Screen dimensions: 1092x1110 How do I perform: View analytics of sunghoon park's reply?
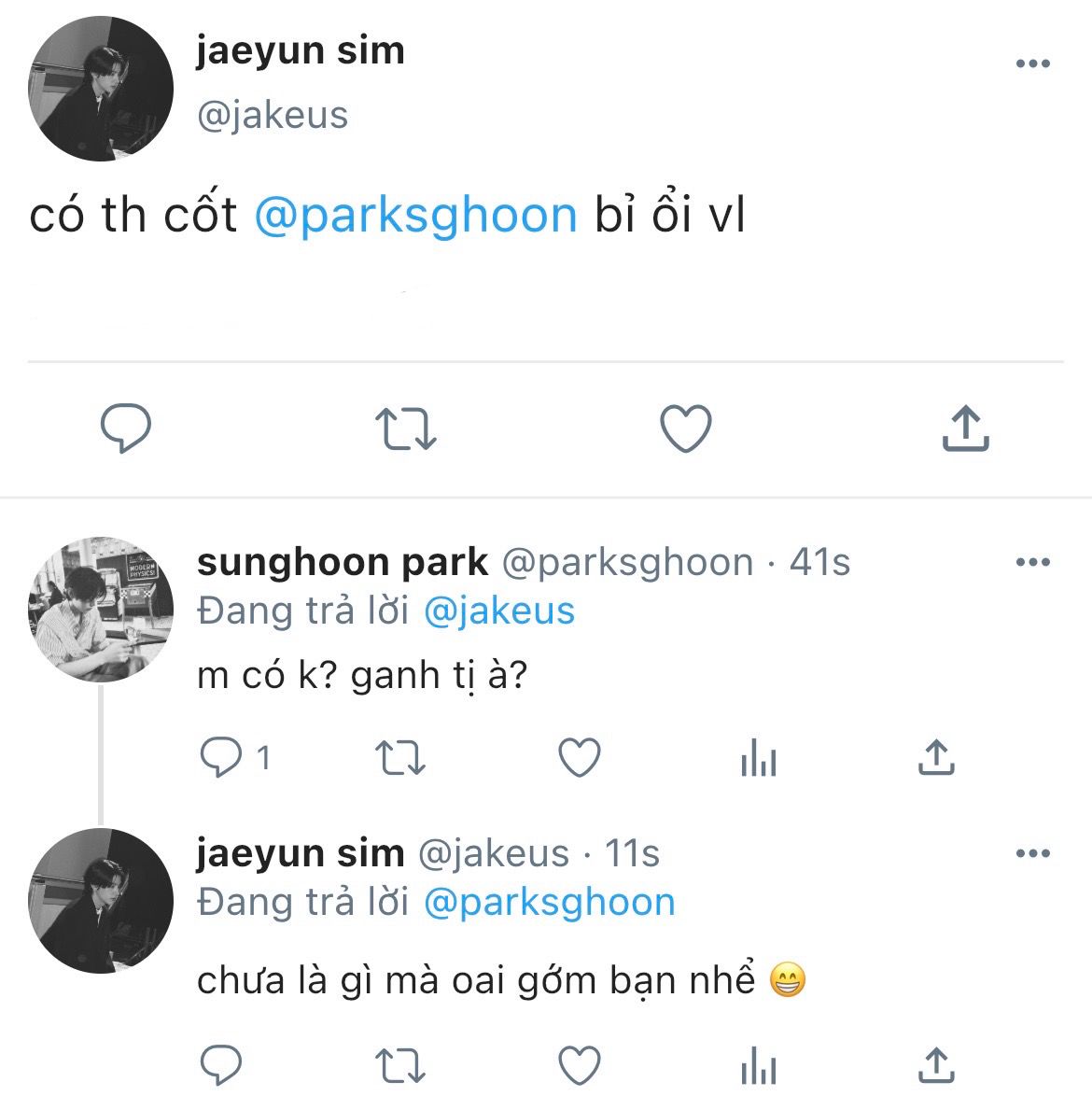759,757
